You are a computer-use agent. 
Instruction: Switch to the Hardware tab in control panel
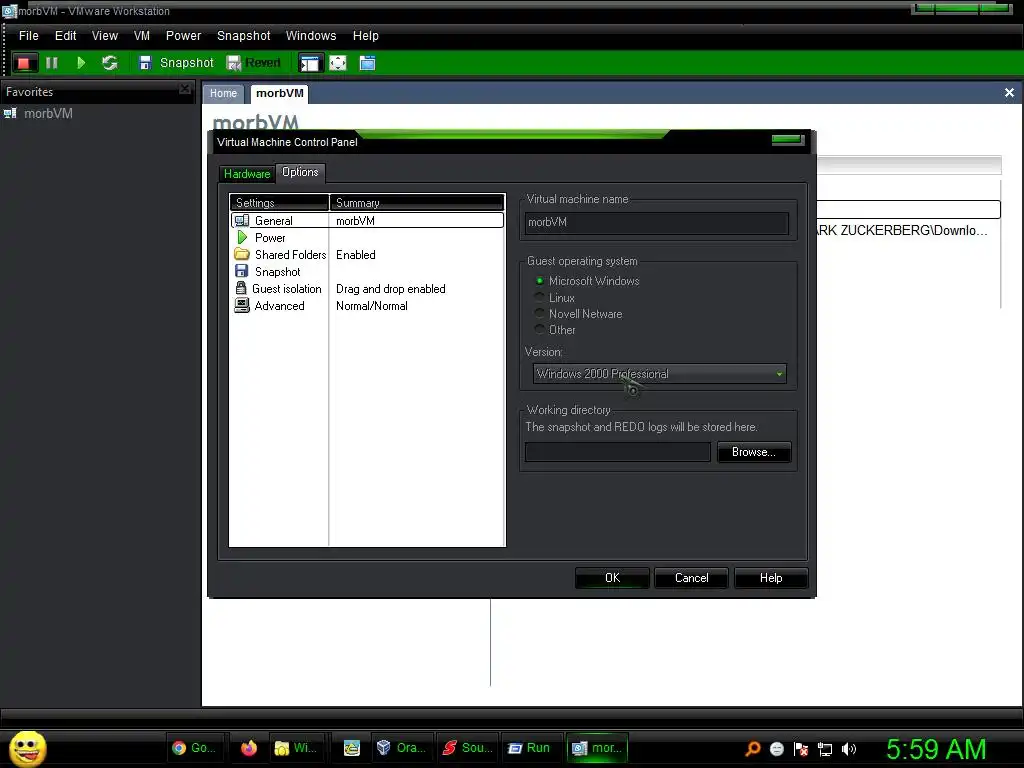click(247, 174)
